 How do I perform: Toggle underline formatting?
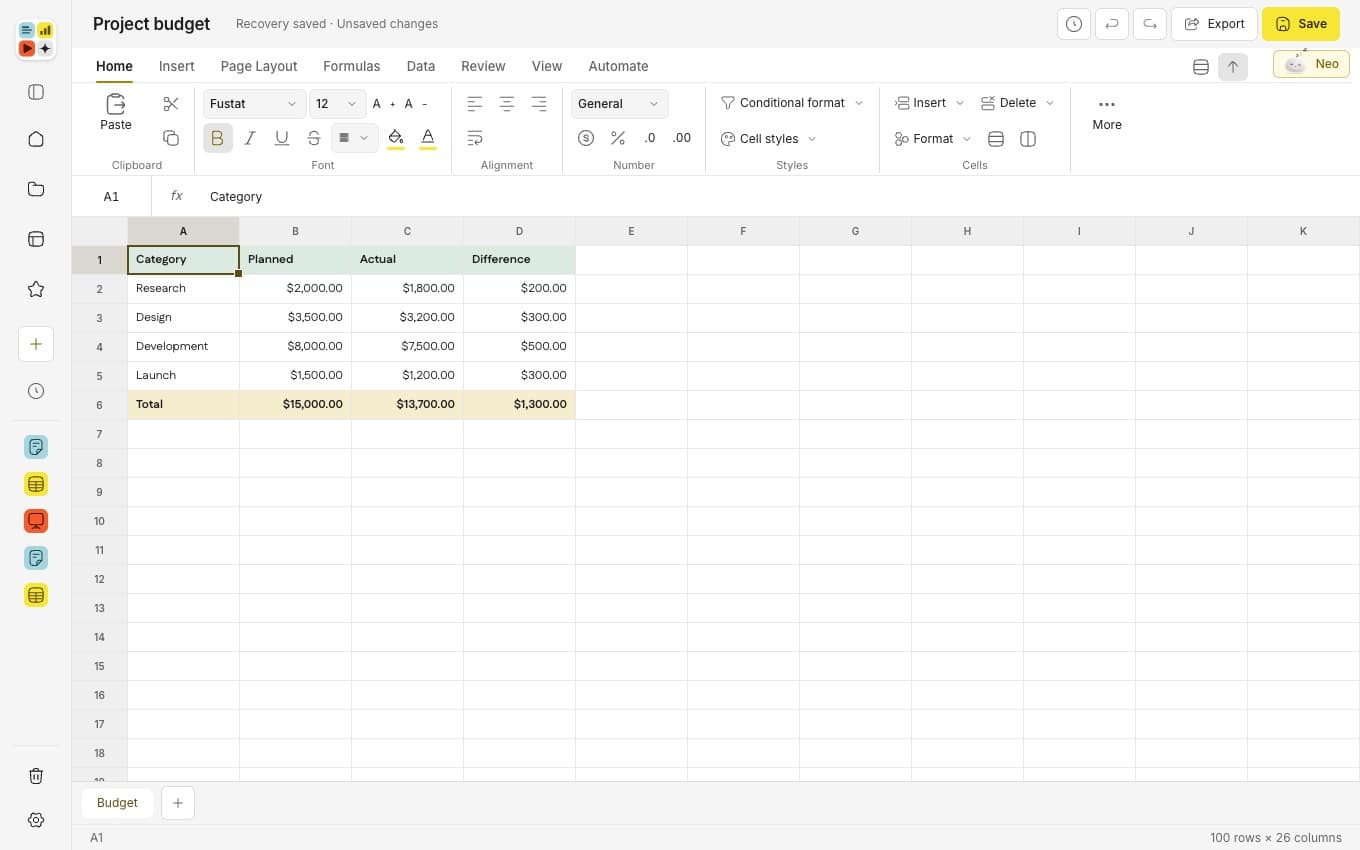click(x=282, y=138)
